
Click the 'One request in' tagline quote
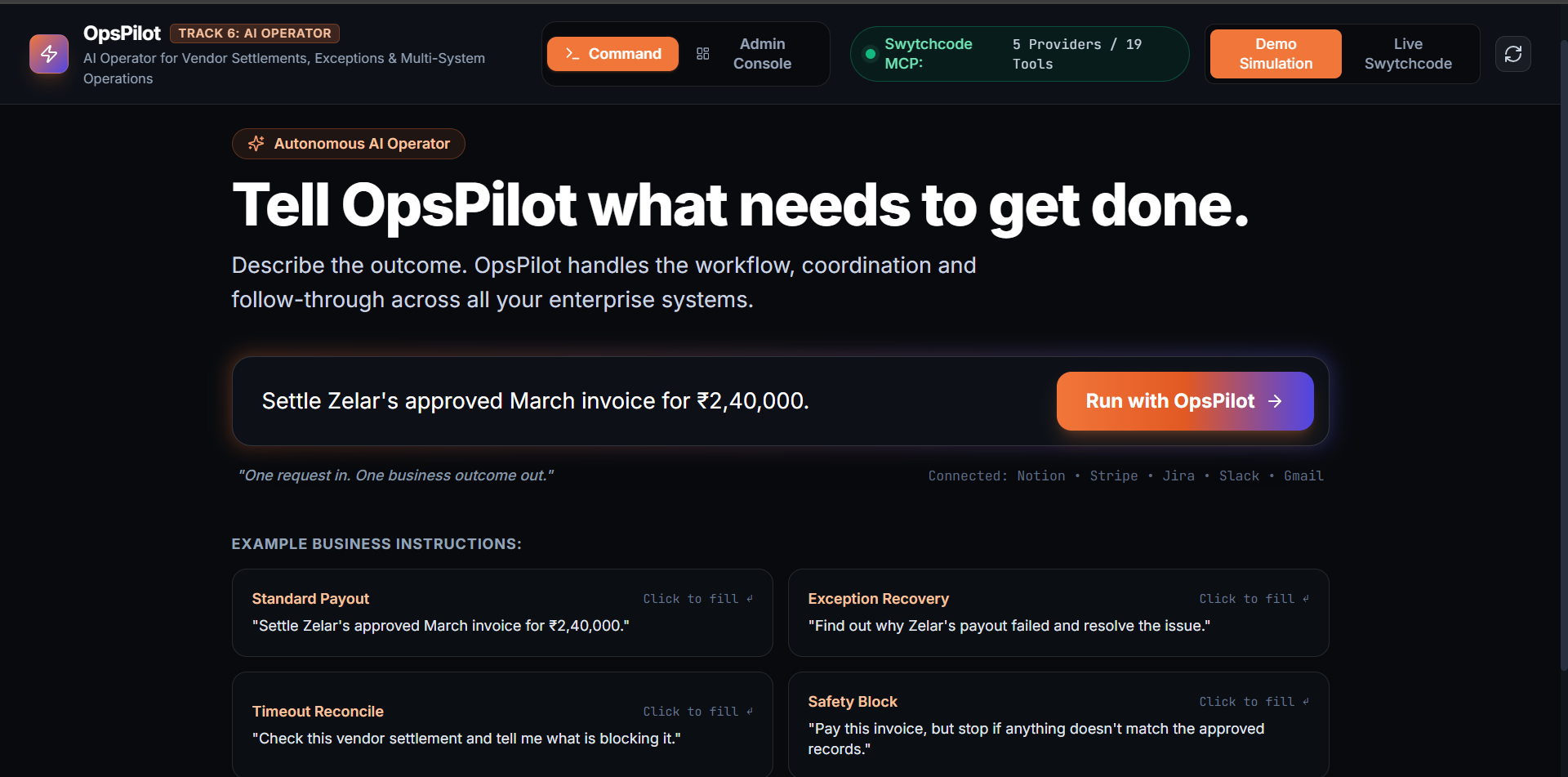tap(396, 476)
